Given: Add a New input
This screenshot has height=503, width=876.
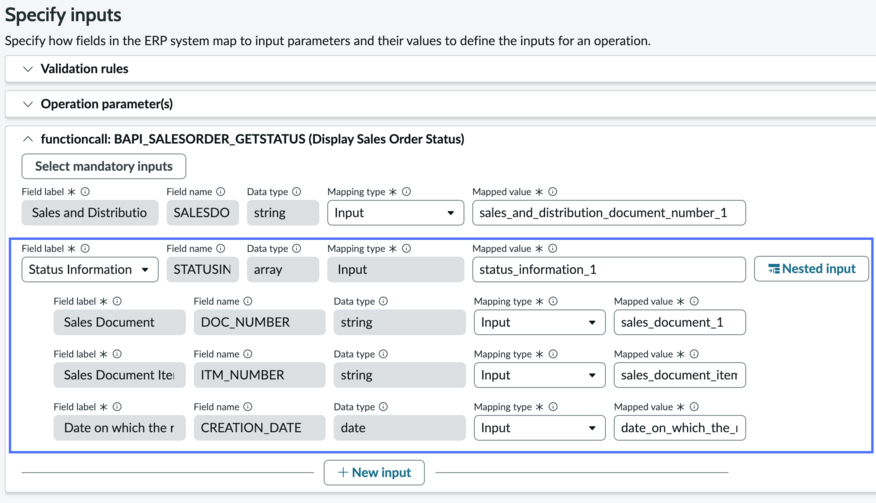Looking at the screenshot, I should coord(374,472).
